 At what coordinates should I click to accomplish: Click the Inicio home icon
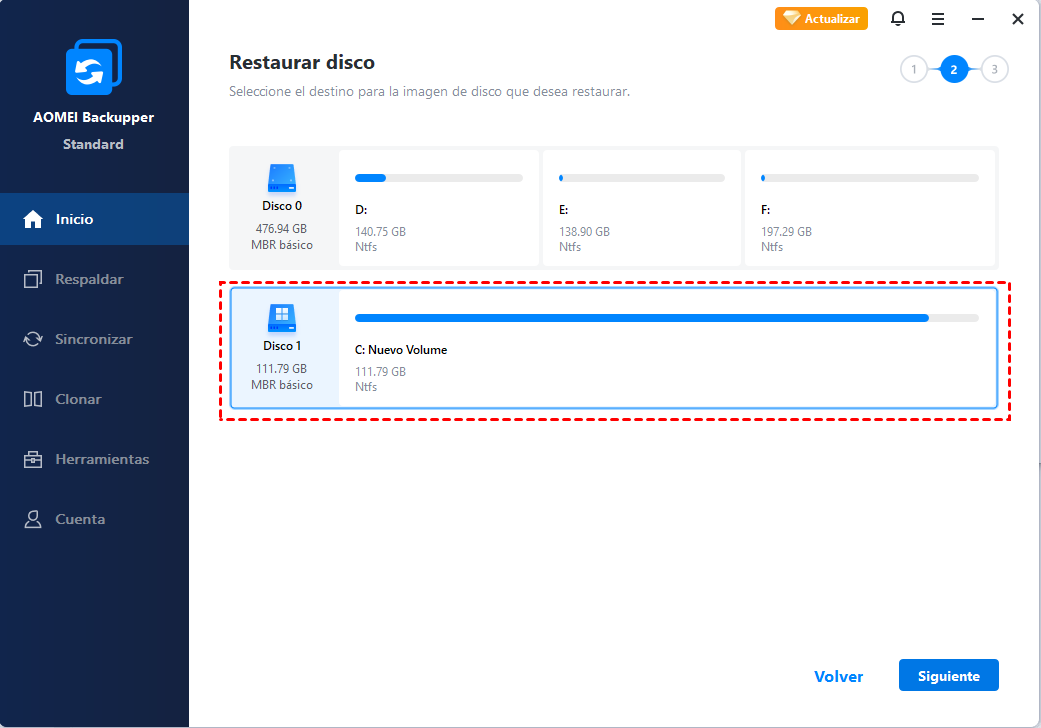(x=33, y=219)
